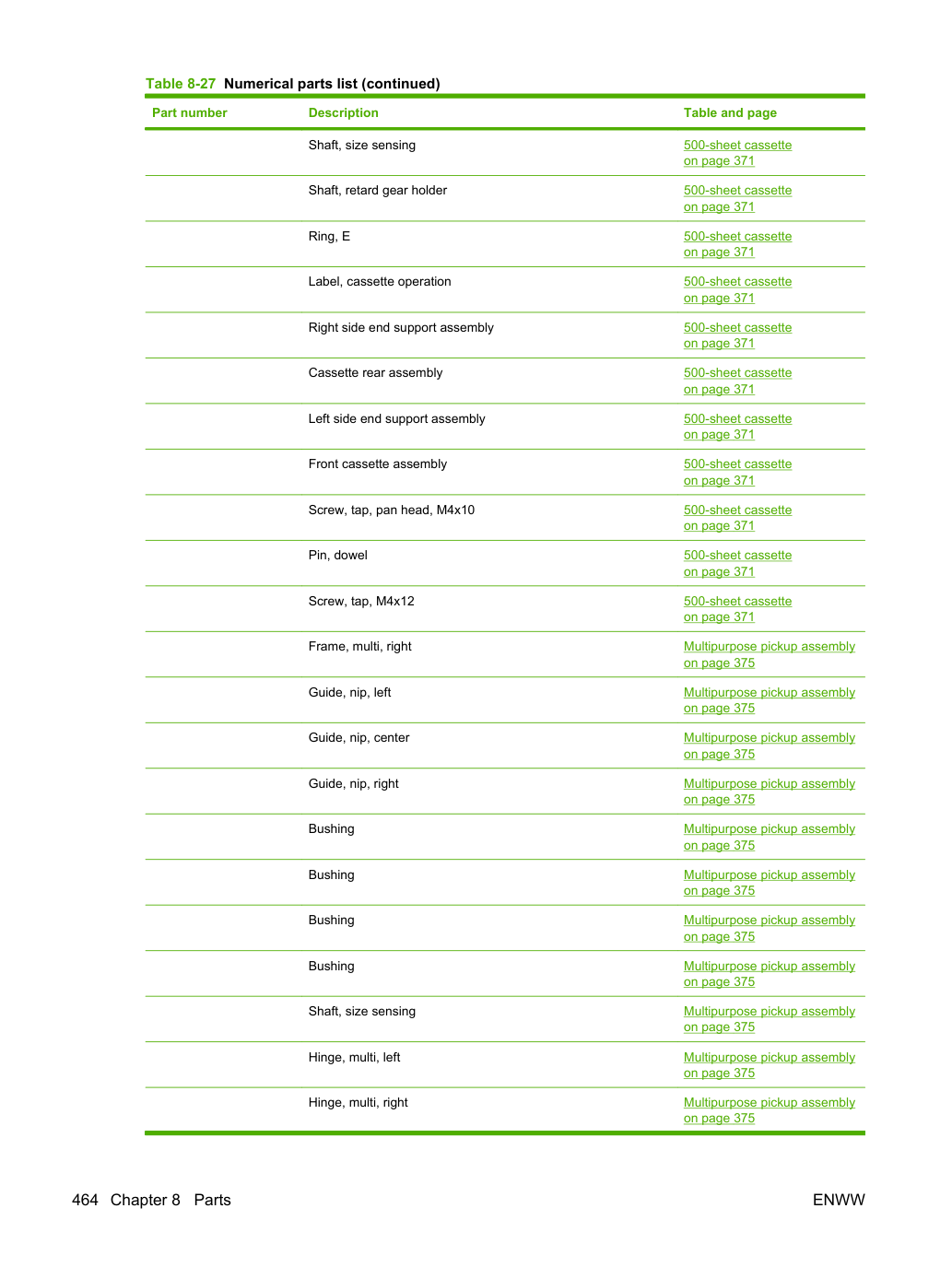The height and width of the screenshot is (1267, 952).
Task: Open Multipurpose pickup assembly link for Frame, multi, right
Action: click(770, 655)
